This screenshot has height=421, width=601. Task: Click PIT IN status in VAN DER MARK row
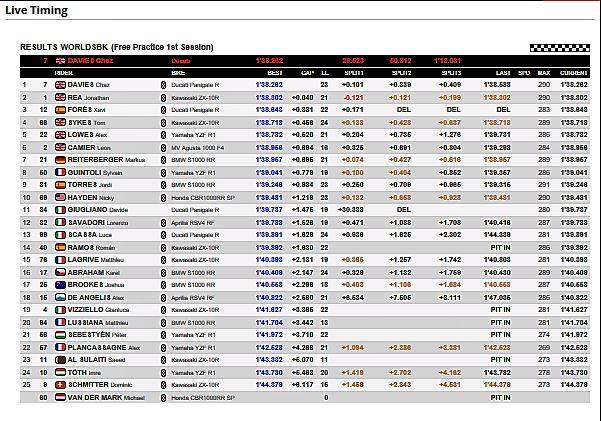click(x=500, y=398)
